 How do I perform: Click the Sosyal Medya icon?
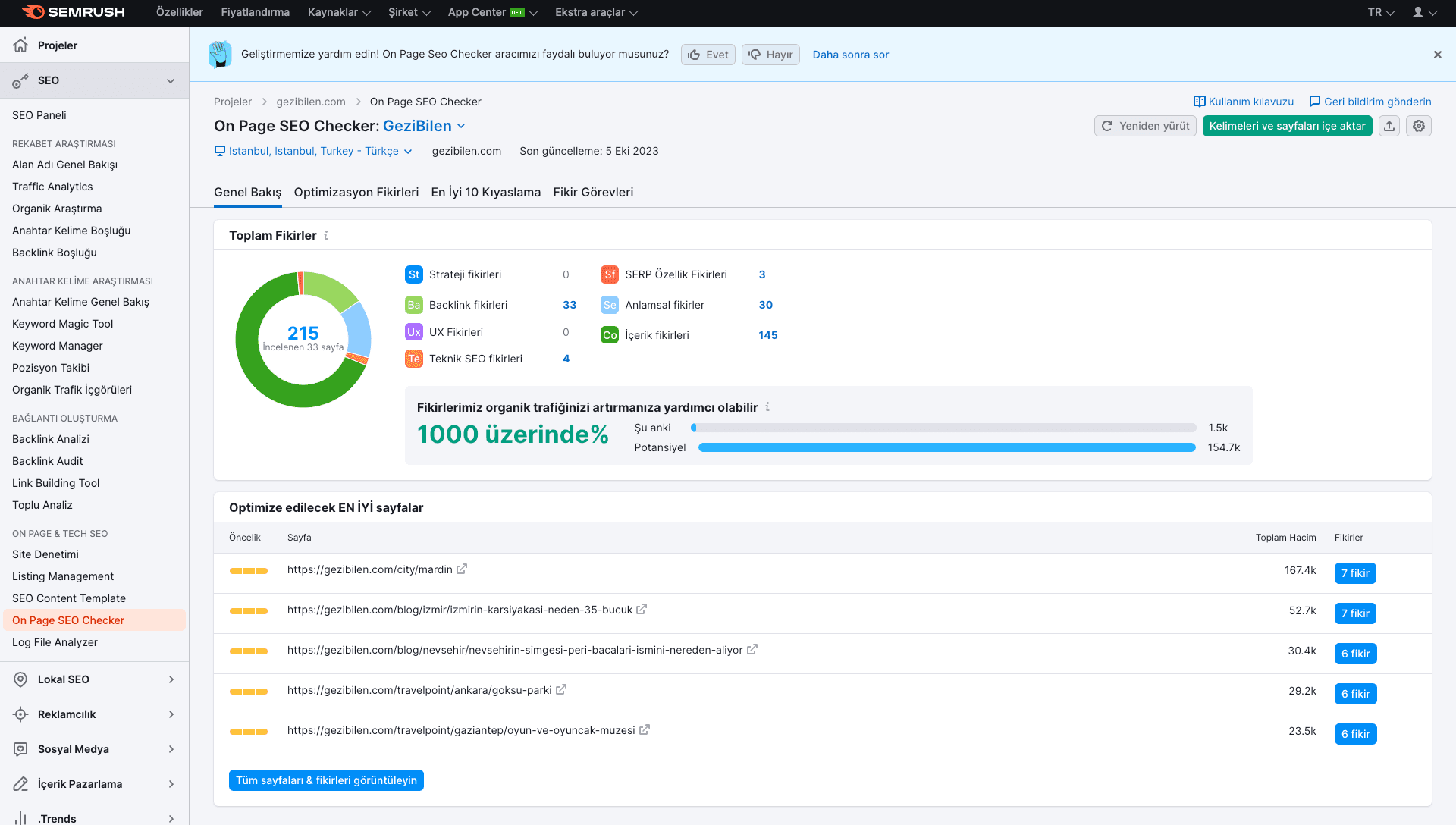[20, 749]
